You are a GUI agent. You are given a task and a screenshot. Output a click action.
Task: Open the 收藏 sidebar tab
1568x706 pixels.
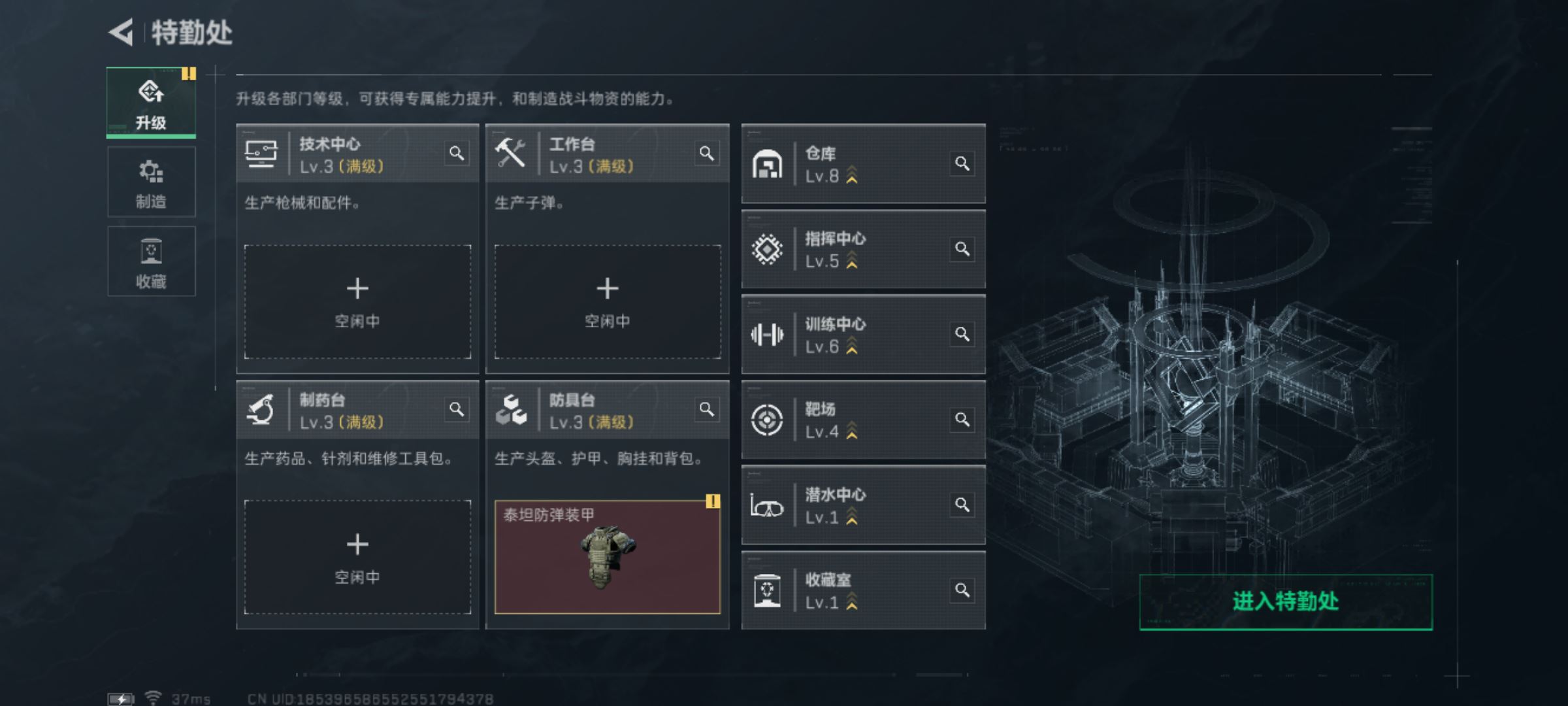point(151,261)
